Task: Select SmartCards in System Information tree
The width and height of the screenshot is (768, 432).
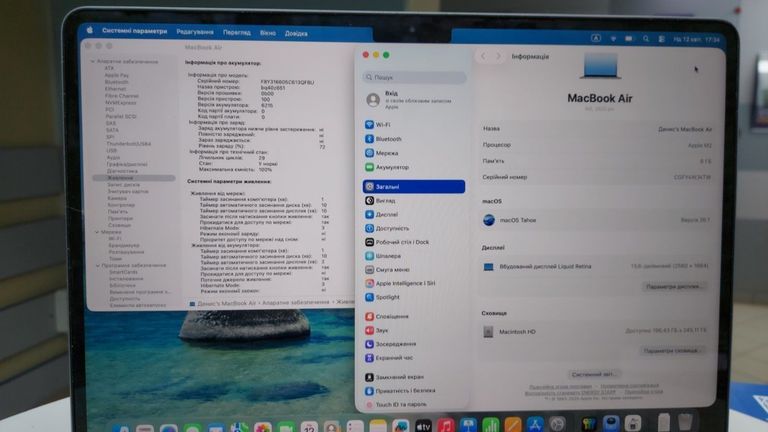Action: click(x=123, y=272)
